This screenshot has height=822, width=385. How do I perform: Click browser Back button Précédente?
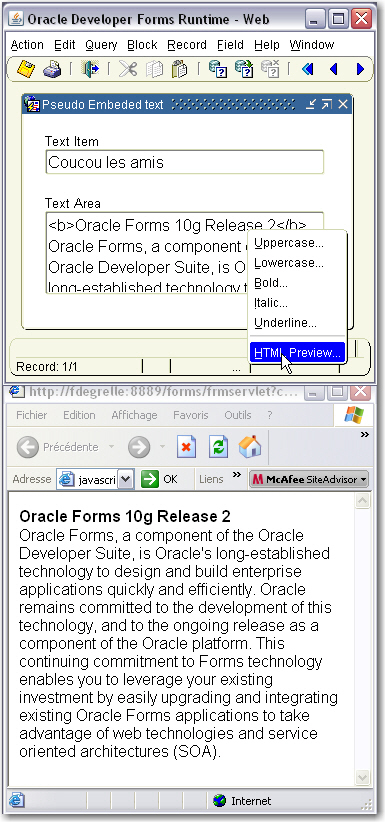point(58,447)
